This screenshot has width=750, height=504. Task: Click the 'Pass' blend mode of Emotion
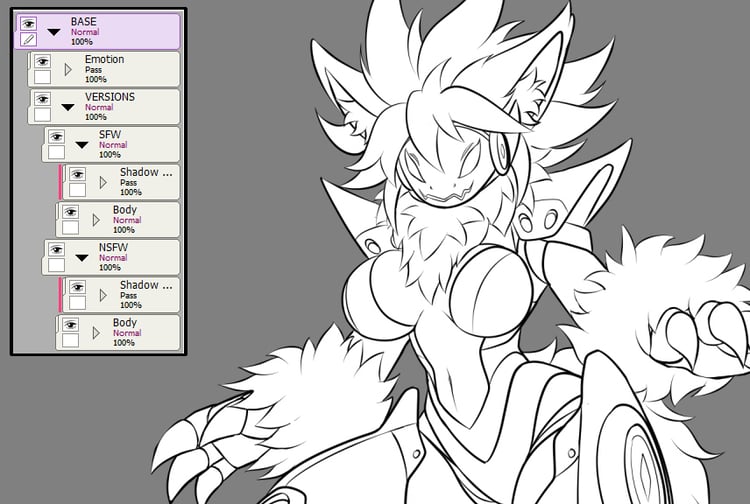[93, 70]
